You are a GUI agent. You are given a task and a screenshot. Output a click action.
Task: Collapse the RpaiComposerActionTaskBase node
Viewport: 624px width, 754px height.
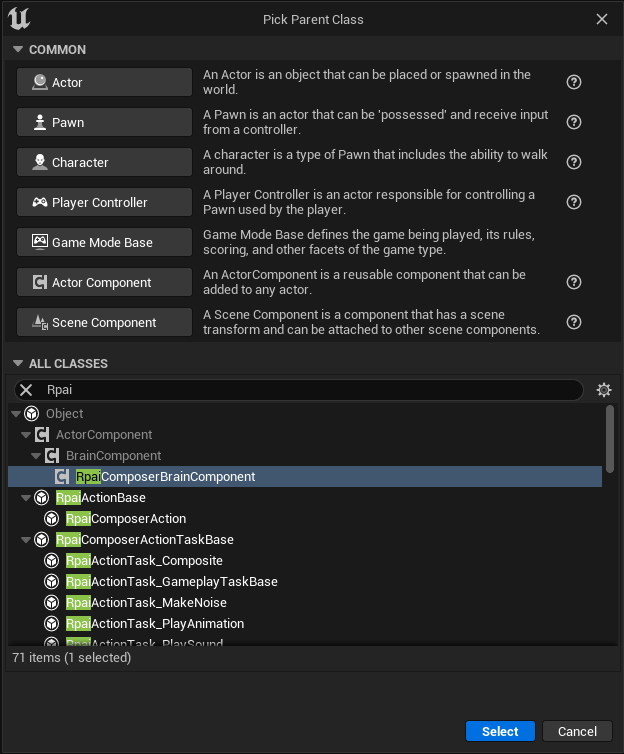pyautogui.click(x=27, y=540)
